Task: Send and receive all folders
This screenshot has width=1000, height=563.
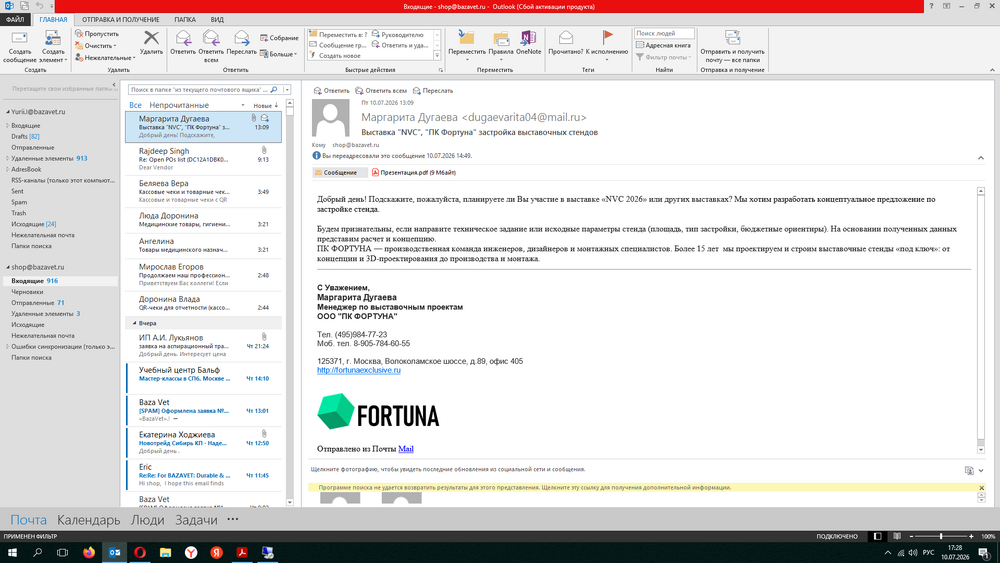Action: pos(732,47)
